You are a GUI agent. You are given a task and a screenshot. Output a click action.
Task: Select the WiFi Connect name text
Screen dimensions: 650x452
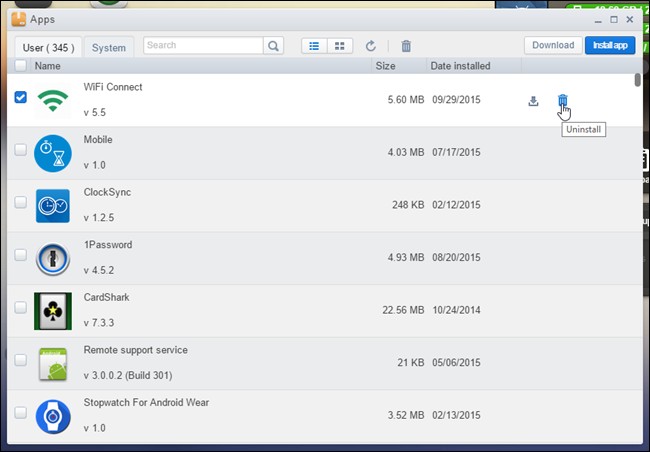(113, 87)
